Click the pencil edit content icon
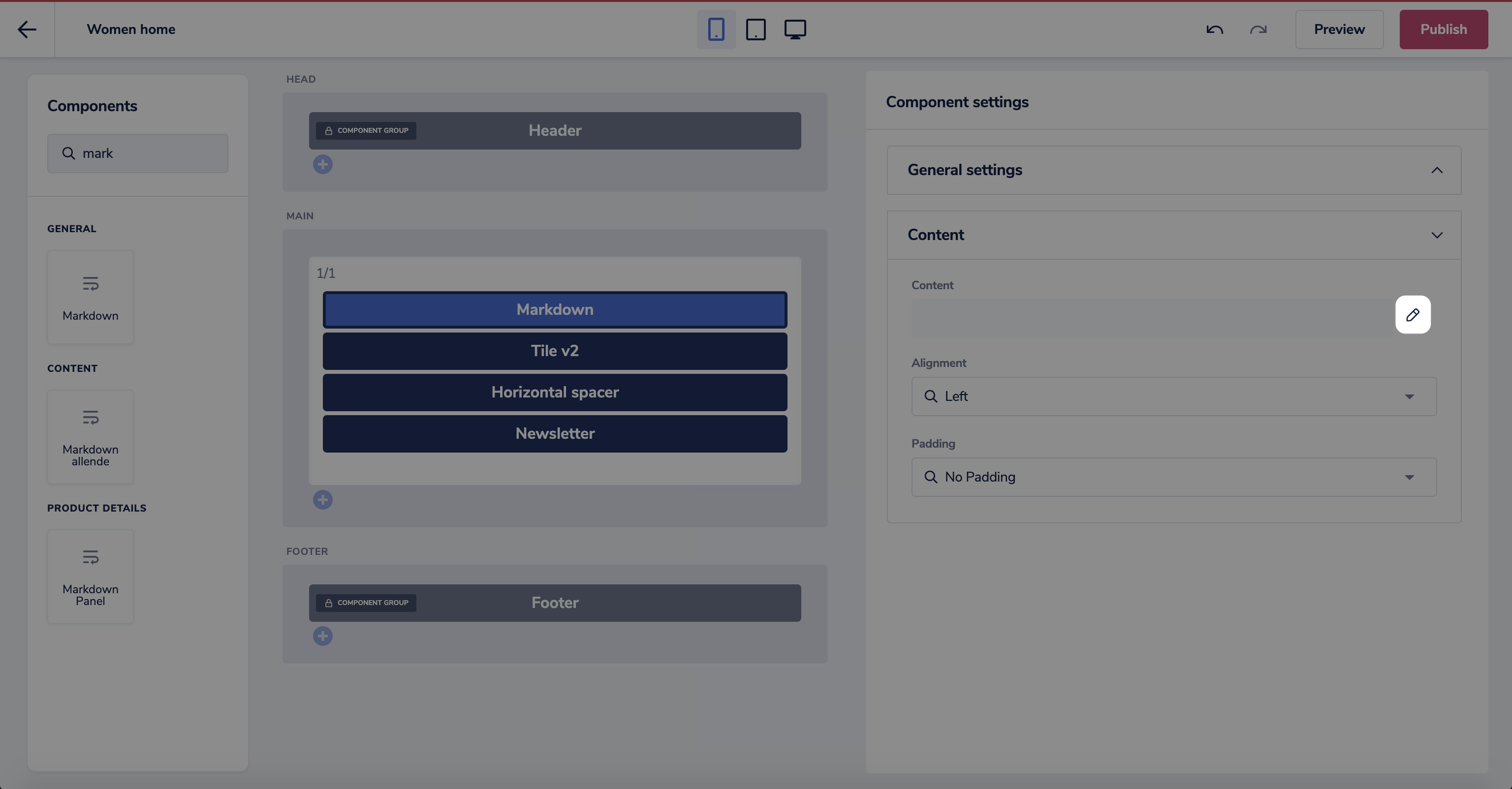Screen dimensions: 1512x789 coord(1412,314)
